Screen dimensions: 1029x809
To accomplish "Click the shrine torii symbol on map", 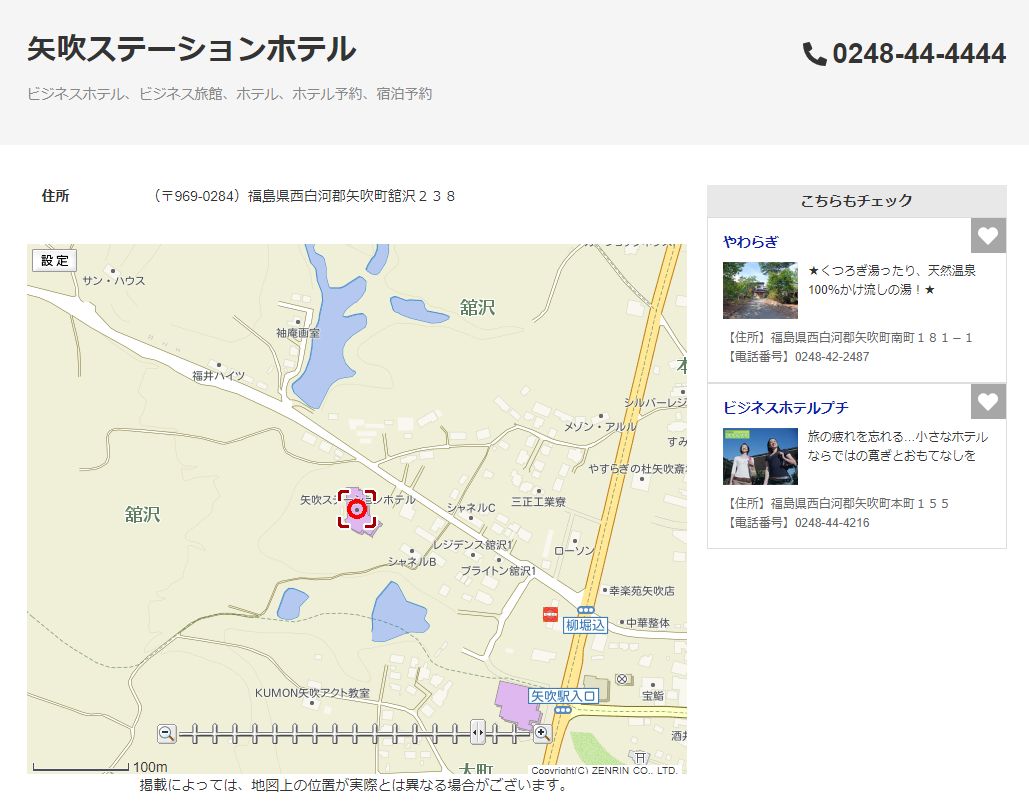I will 639,757.
